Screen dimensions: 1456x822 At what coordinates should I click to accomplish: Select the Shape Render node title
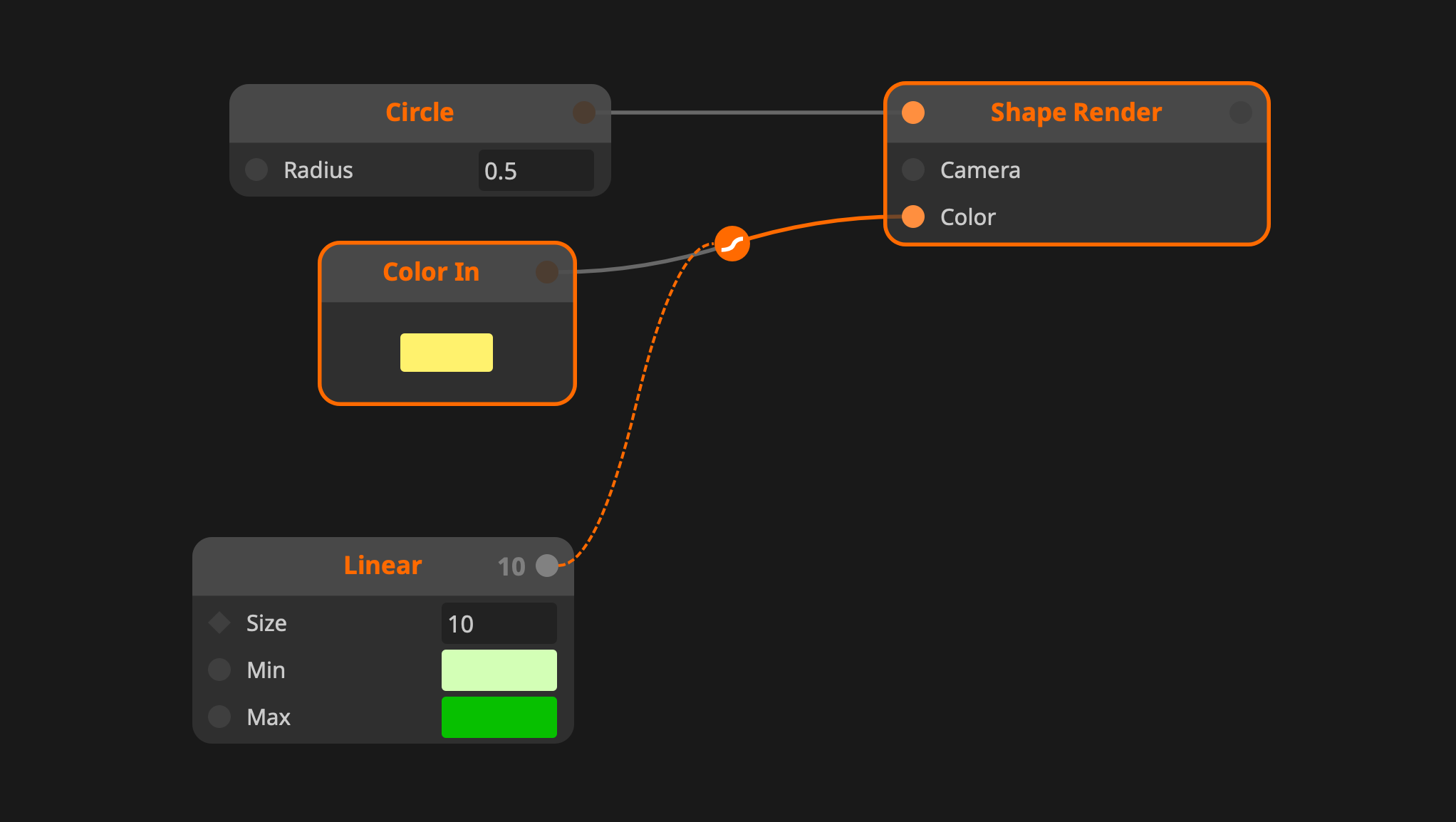click(1076, 113)
